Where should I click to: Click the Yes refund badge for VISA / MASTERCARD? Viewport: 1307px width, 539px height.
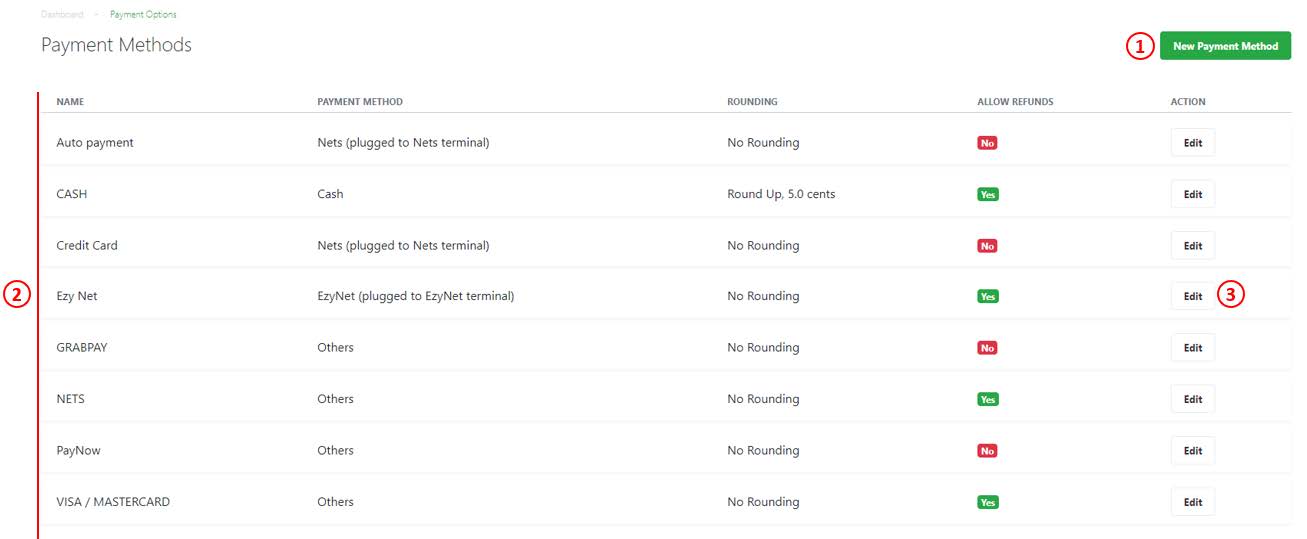(988, 502)
